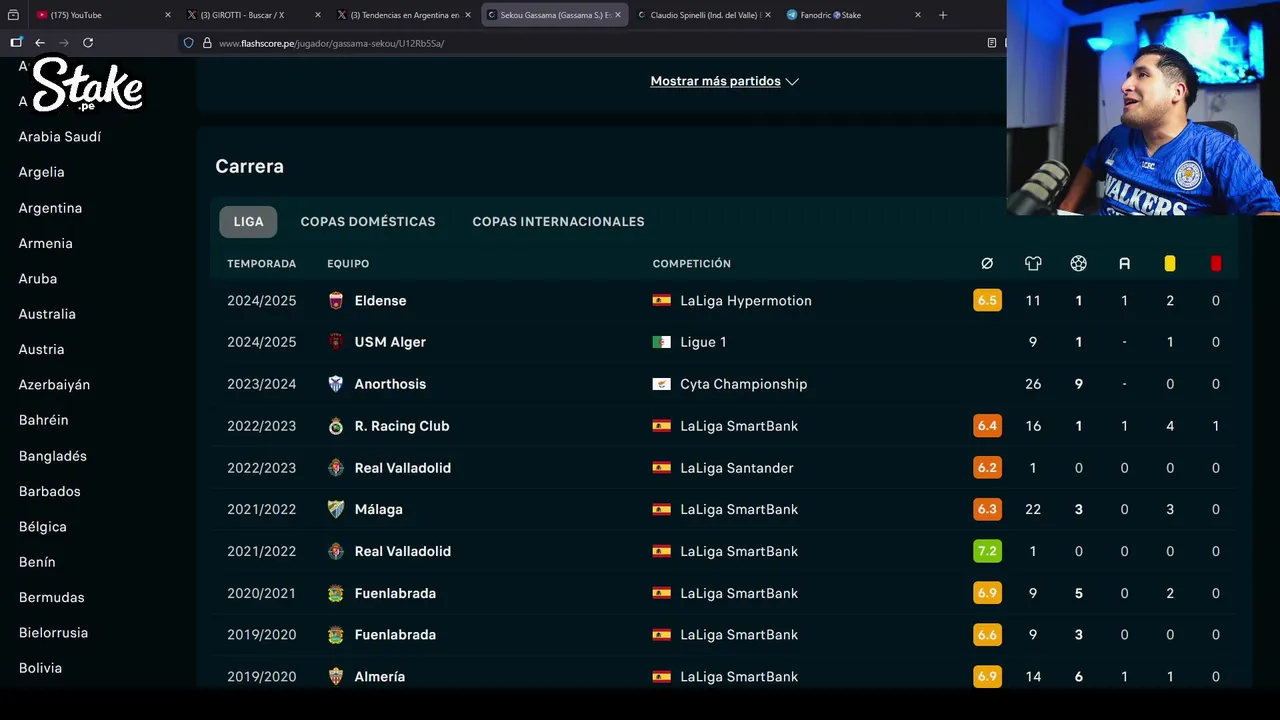The width and height of the screenshot is (1280, 720).
Task: Click Spain flag beside LaLiga Hypermotion
Action: point(661,300)
